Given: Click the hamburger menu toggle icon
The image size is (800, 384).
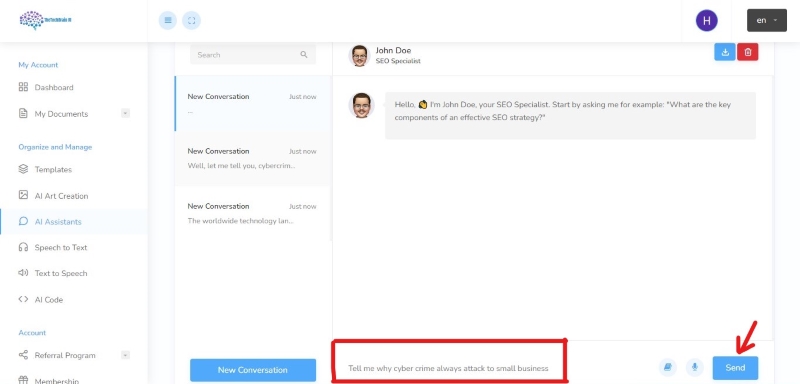Looking at the screenshot, I should point(167,20).
